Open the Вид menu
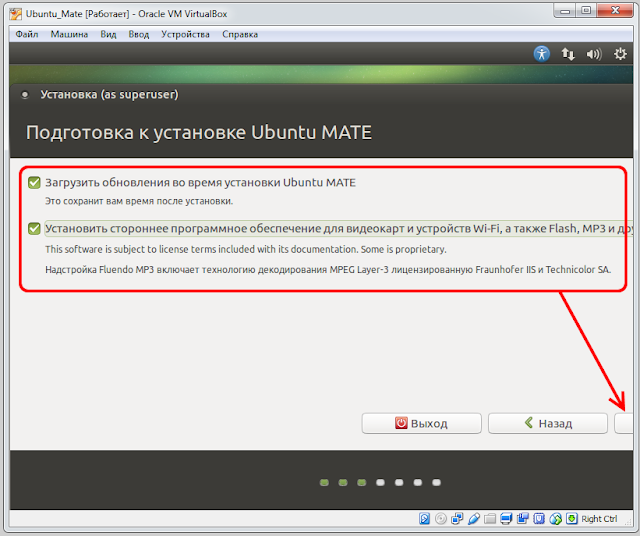 (108, 34)
